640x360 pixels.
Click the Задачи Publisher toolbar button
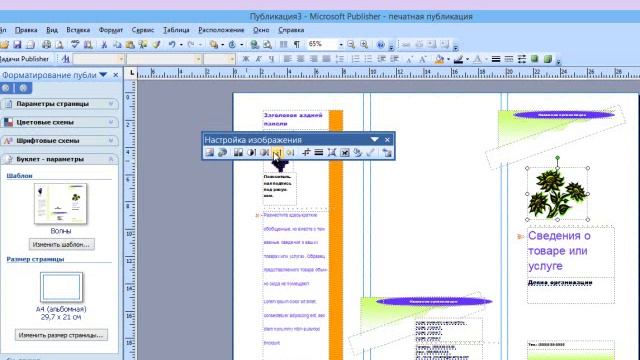pyautogui.click(x=24, y=59)
